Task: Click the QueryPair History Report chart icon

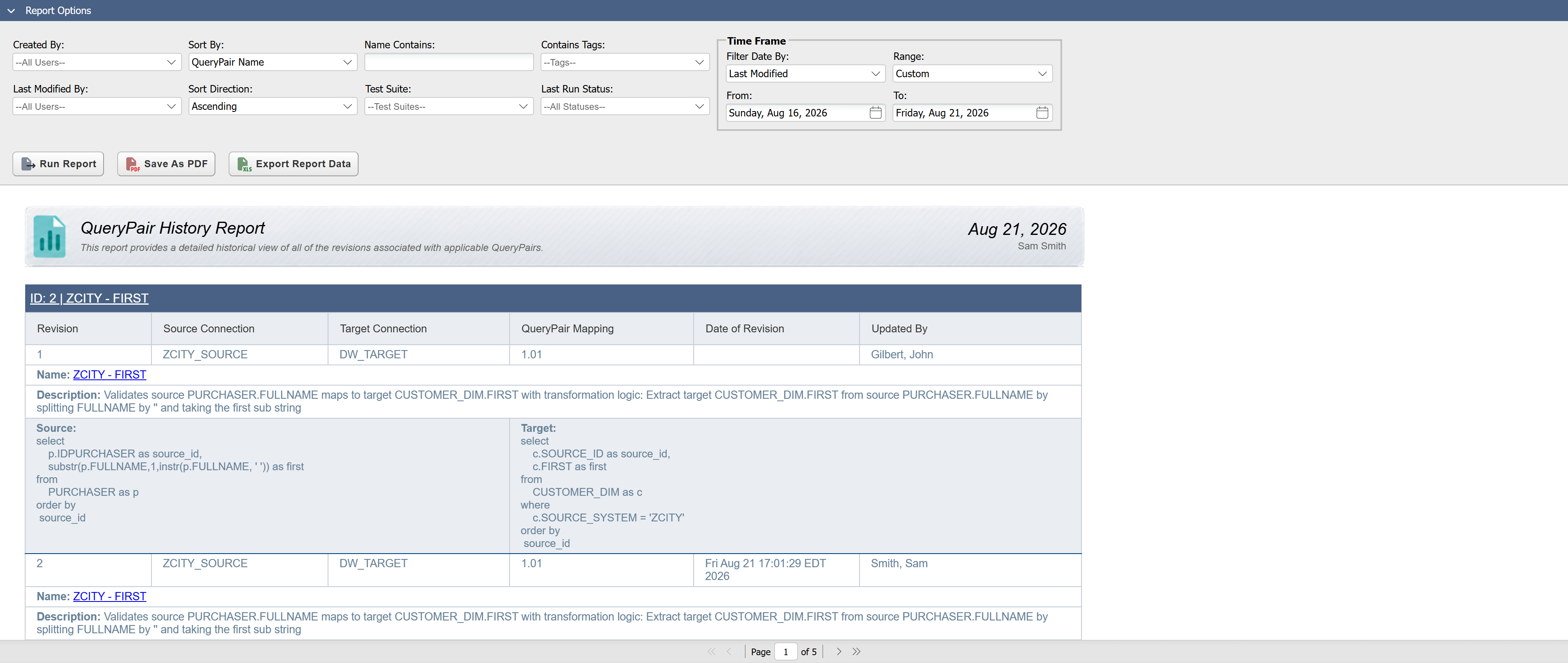Action: tap(49, 237)
